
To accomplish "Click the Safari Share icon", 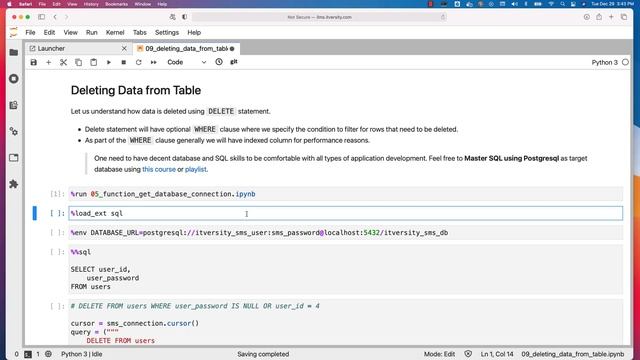I will pyautogui.click(x=599, y=17).
